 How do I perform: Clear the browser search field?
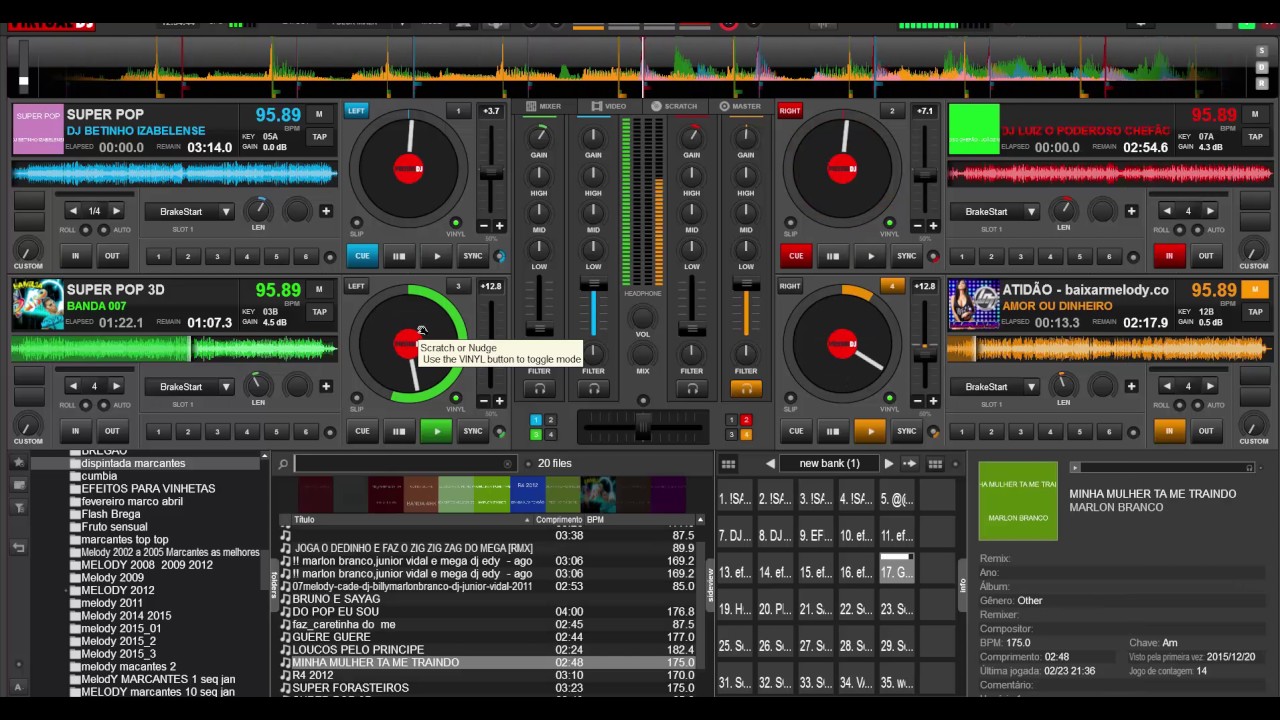[509, 464]
